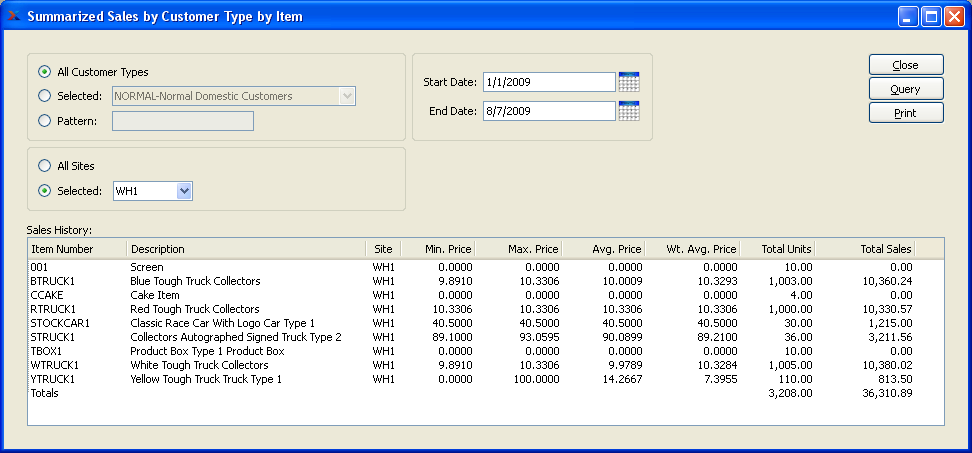The image size is (972, 453).
Task: Enable the All Sites option
Action: pyautogui.click(x=44, y=166)
